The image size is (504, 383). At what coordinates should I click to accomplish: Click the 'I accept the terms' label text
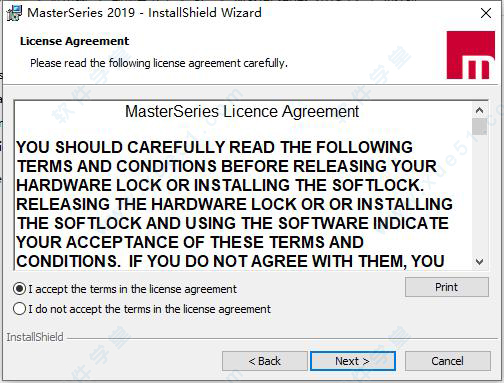coord(133,289)
